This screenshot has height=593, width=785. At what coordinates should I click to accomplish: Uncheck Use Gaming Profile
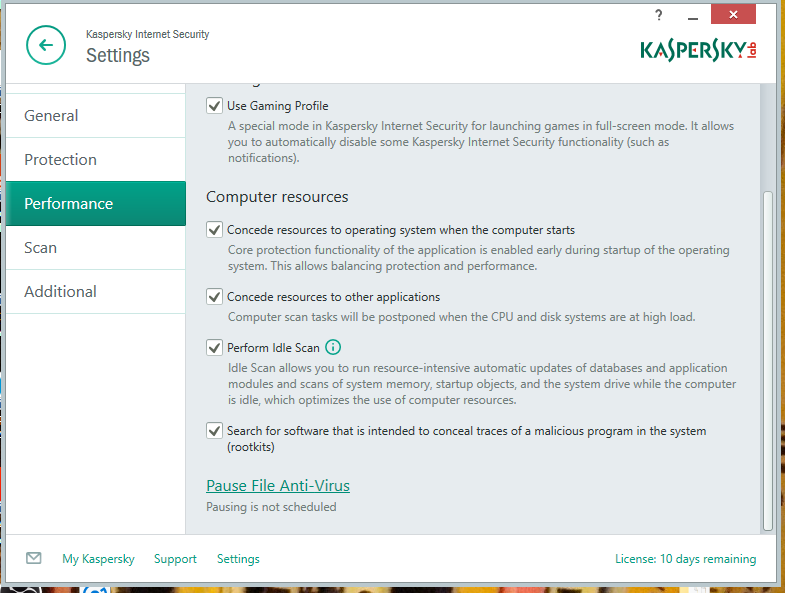tap(214, 106)
